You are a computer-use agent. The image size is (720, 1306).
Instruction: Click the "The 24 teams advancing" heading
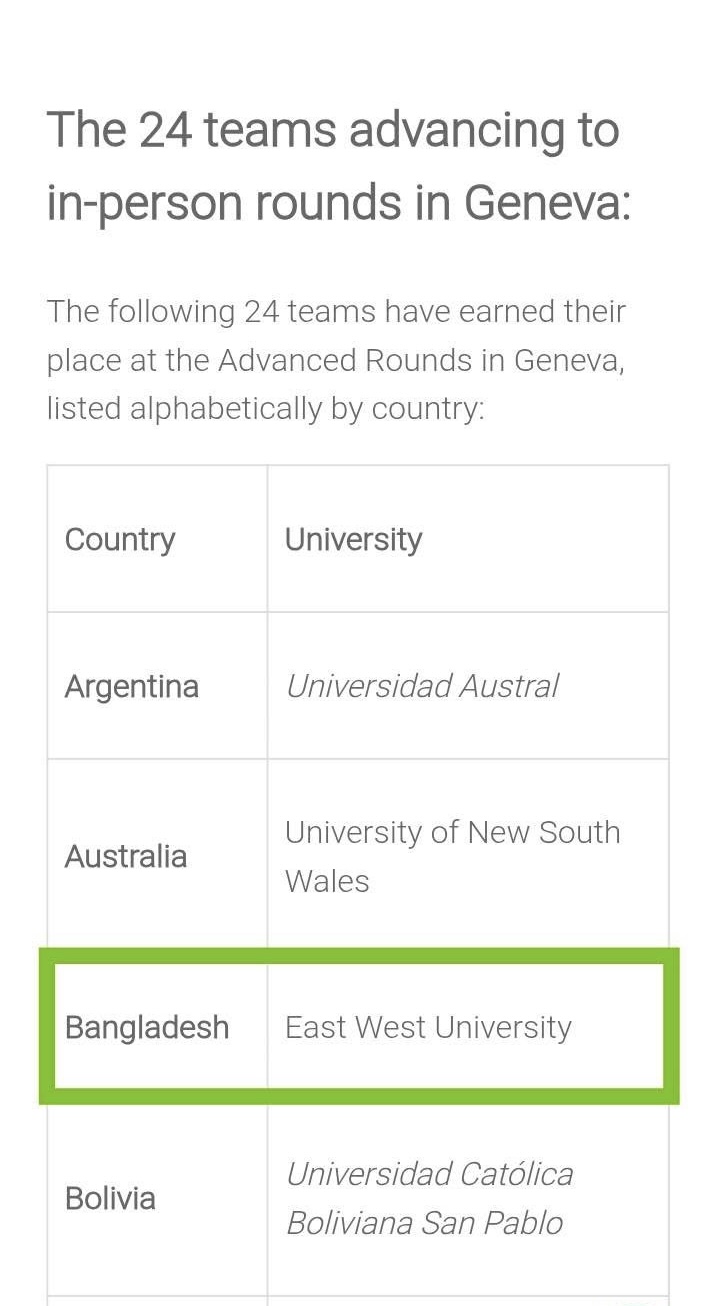(x=338, y=166)
